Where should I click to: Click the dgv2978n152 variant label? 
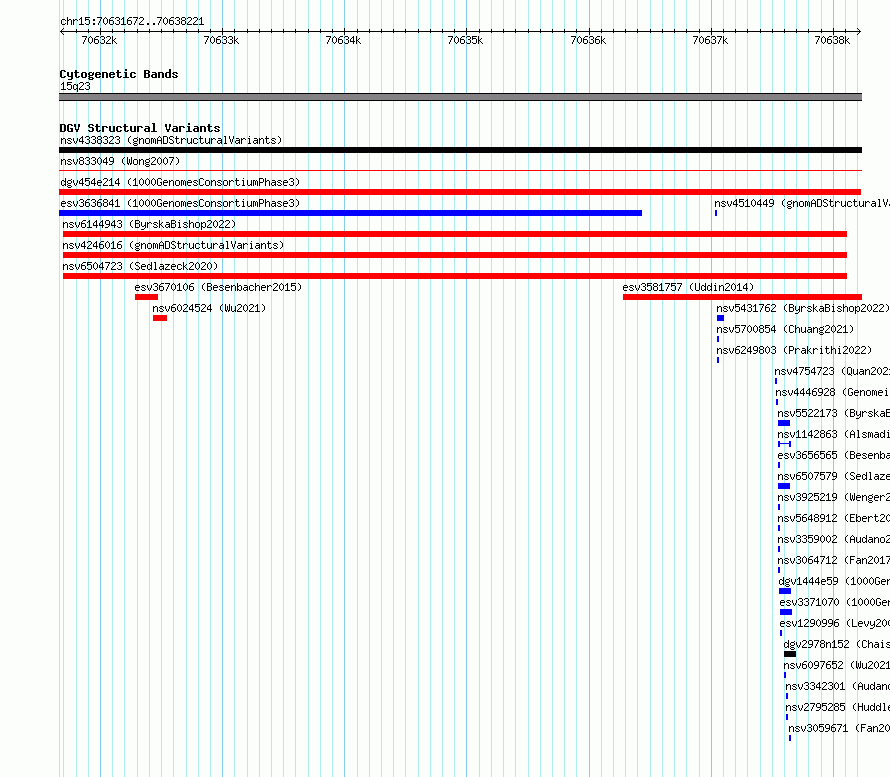pyautogui.click(x=837, y=644)
